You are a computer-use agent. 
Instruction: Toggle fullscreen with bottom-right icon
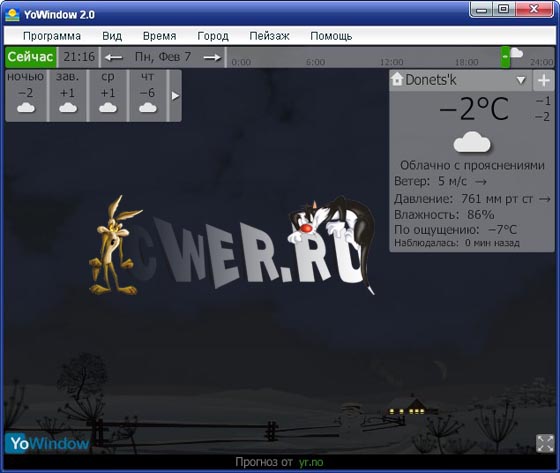pos(545,443)
